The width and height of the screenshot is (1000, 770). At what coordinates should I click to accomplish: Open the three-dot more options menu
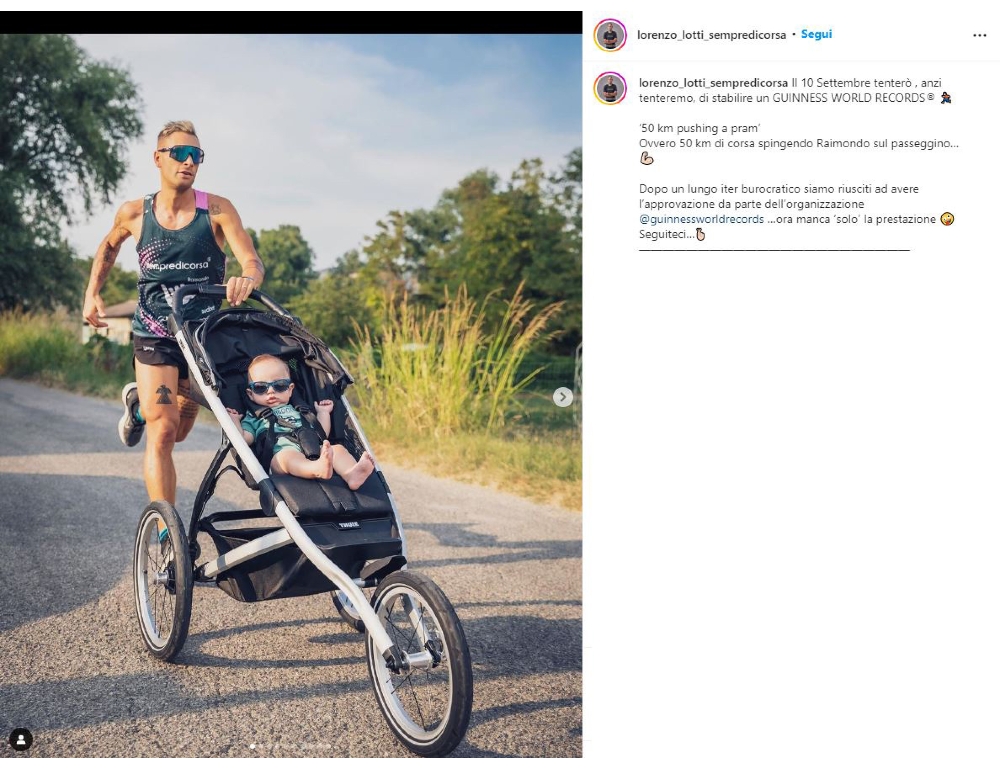(980, 35)
